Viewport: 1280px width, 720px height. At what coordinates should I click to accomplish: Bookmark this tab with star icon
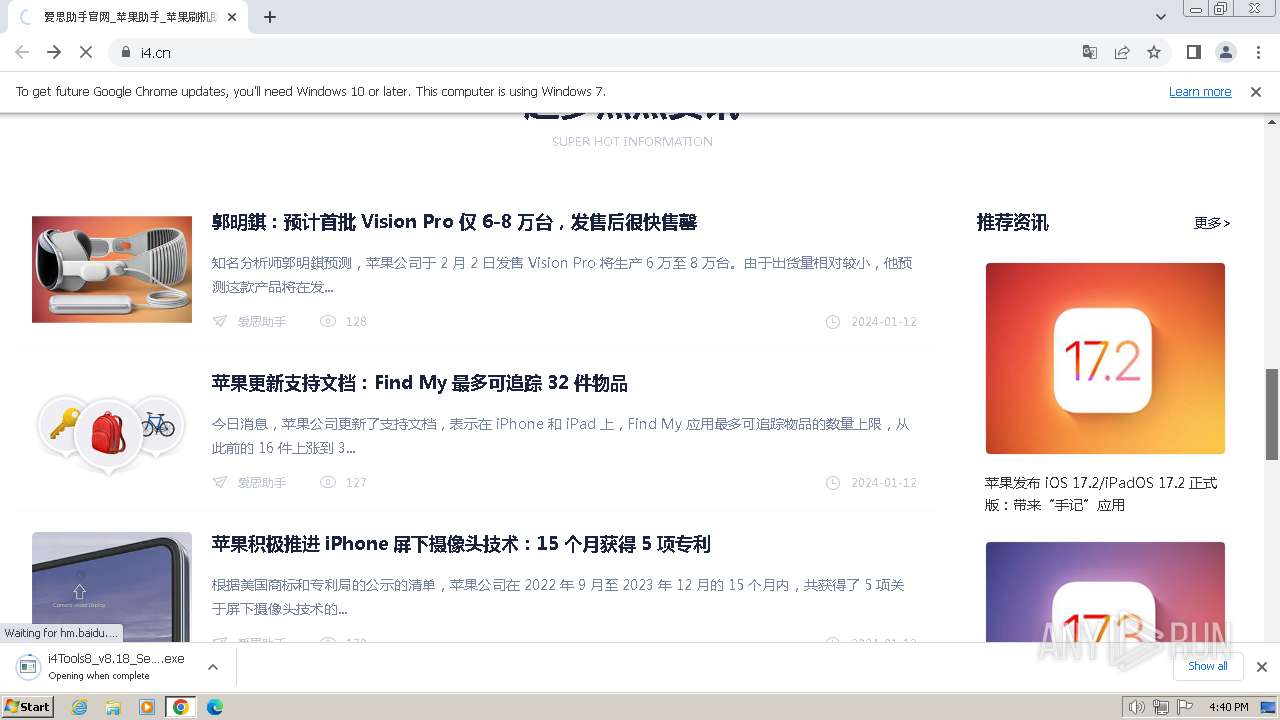(x=1154, y=52)
